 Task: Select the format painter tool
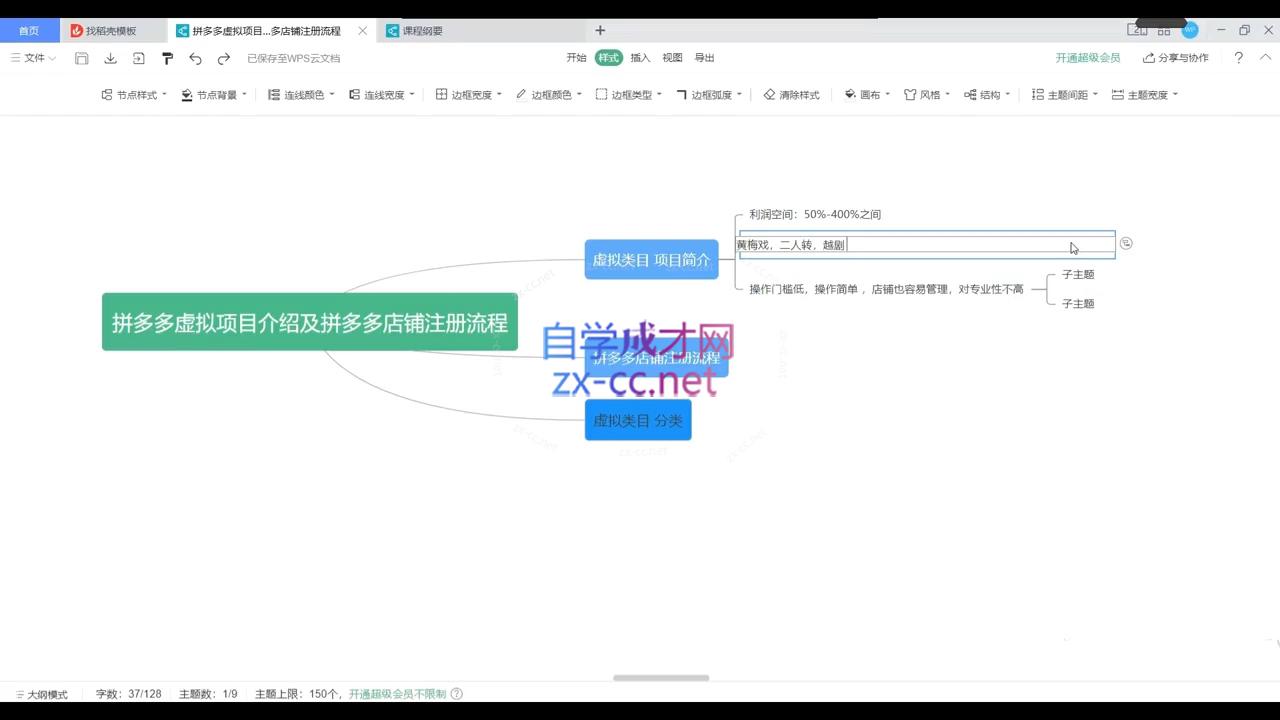point(167,58)
